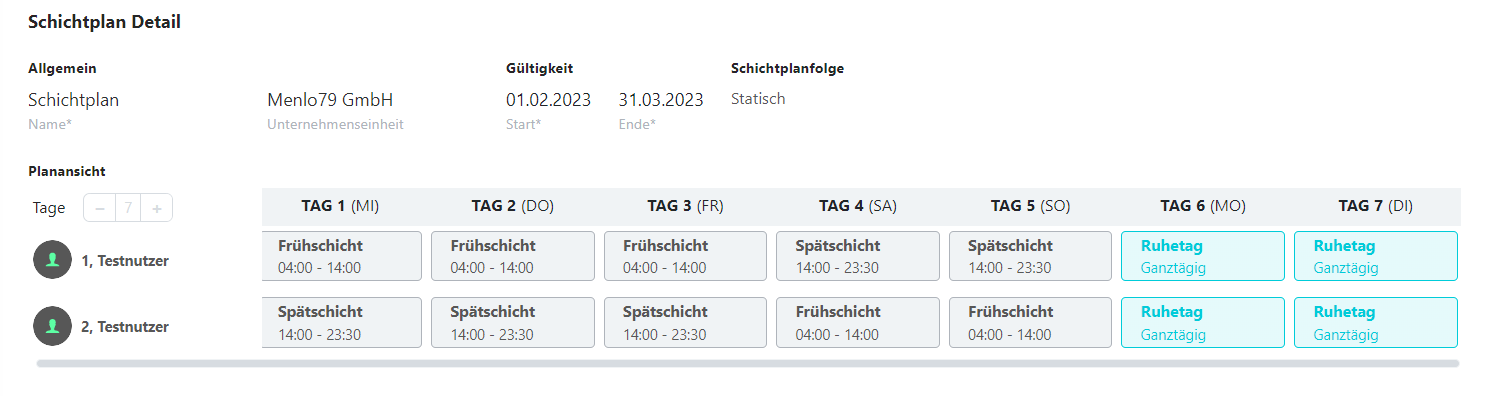Click the Tage number field showing 7
This screenshot has height=396, width=1492.
128,208
